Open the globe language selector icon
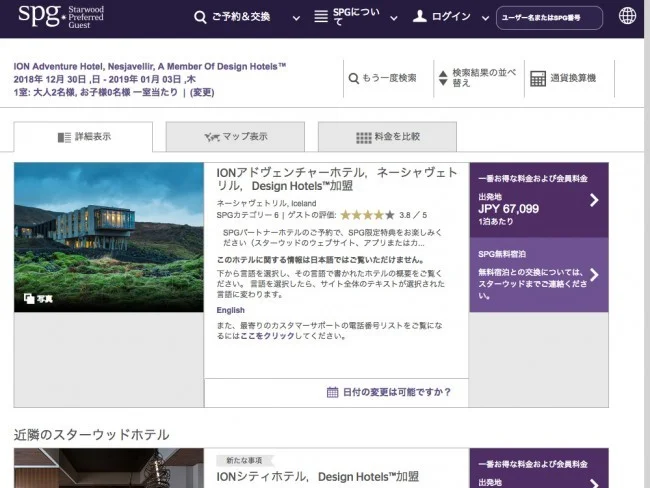Viewport: 650px width, 488px height. 628,17
